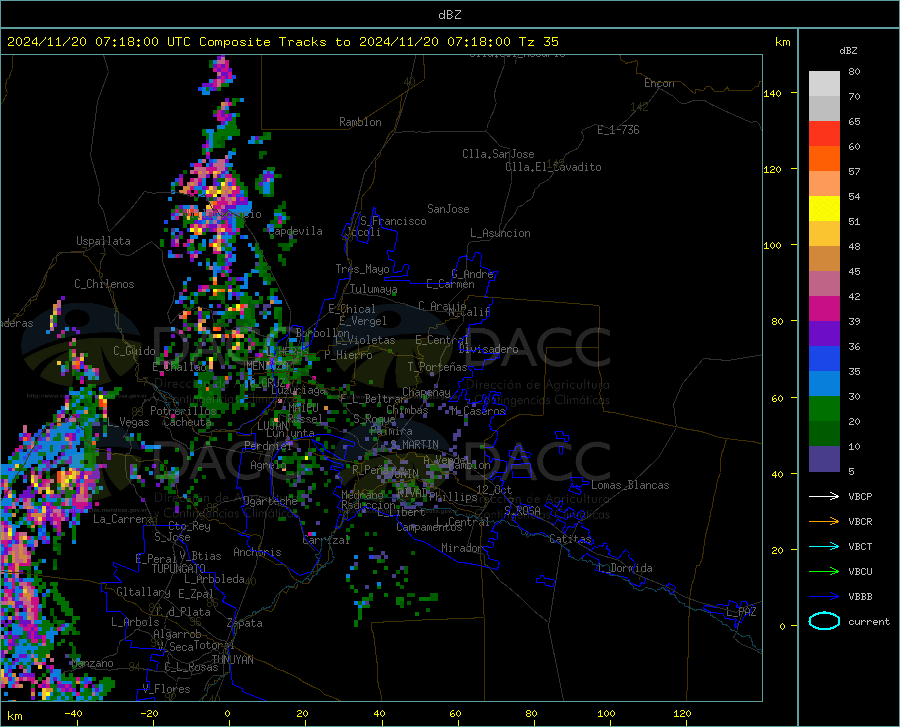Click the pink 45 dBZ swatch

(x=824, y=284)
